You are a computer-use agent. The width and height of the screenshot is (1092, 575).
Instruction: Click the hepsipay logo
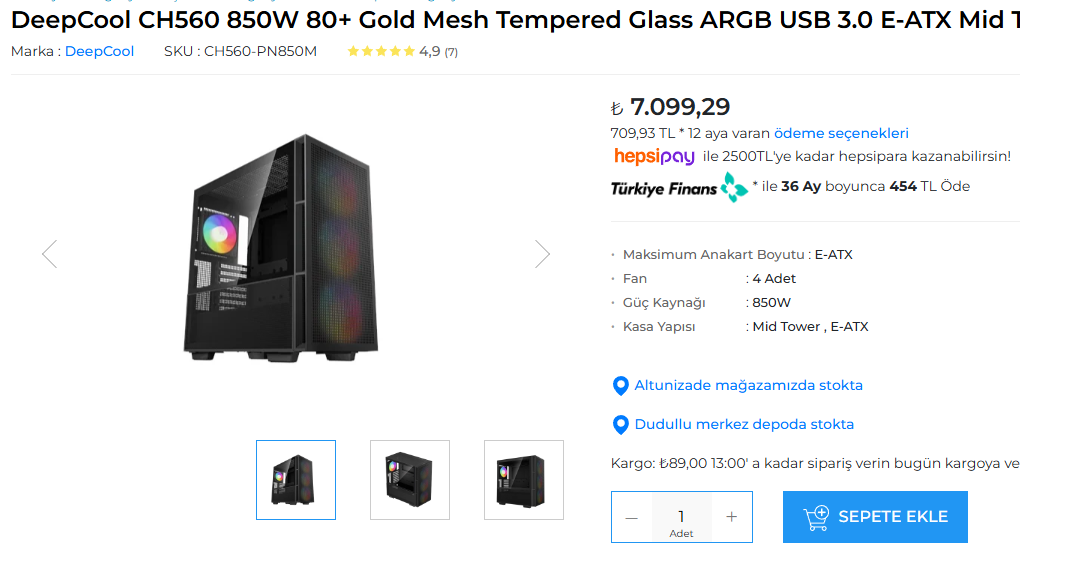click(654, 157)
